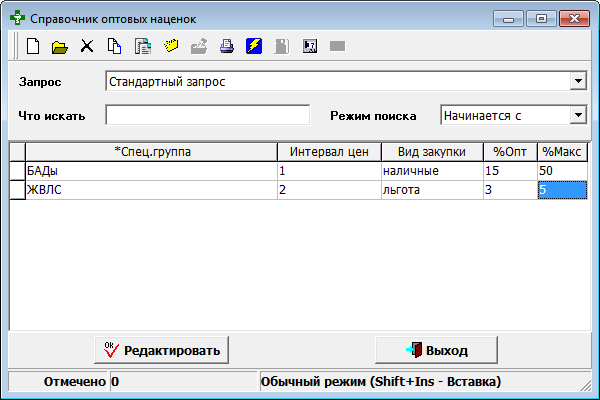The width and height of the screenshot is (600, 400).
Task: Minimize the Справочник оптовых наценок window
Action: (508, 18)
